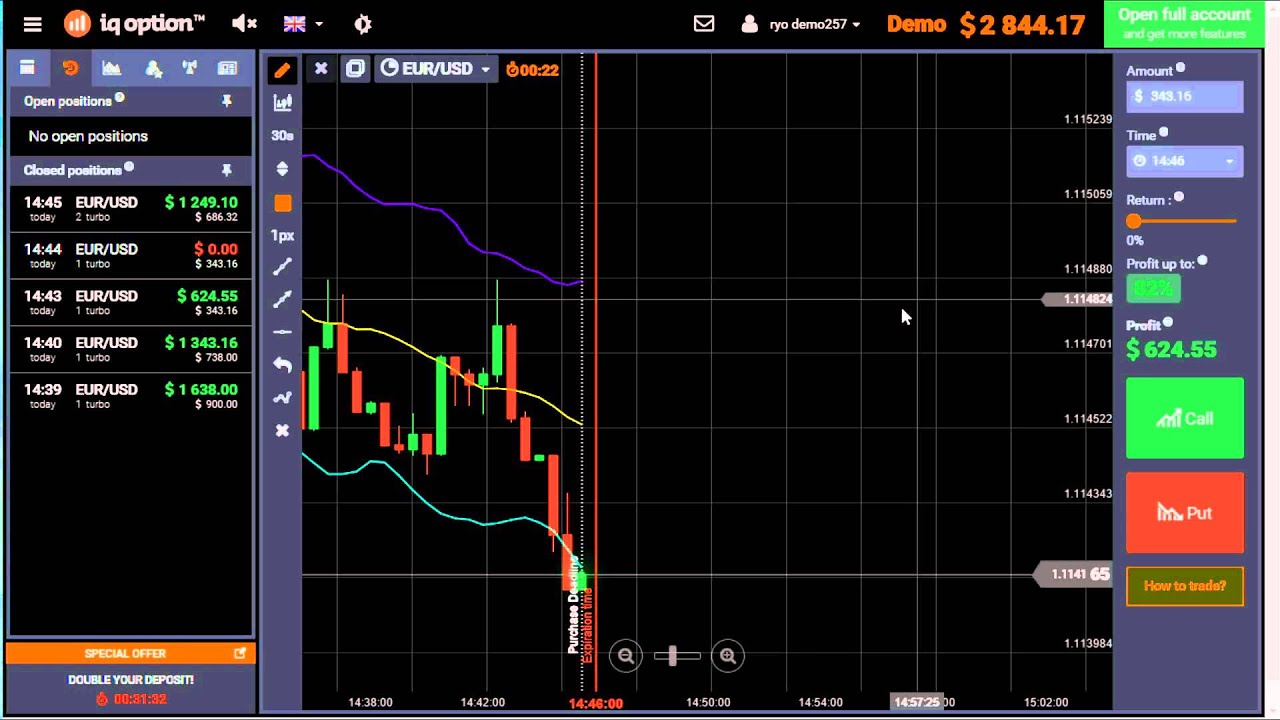Open the signals antenna sidebar tab

(x=190, y=68)
